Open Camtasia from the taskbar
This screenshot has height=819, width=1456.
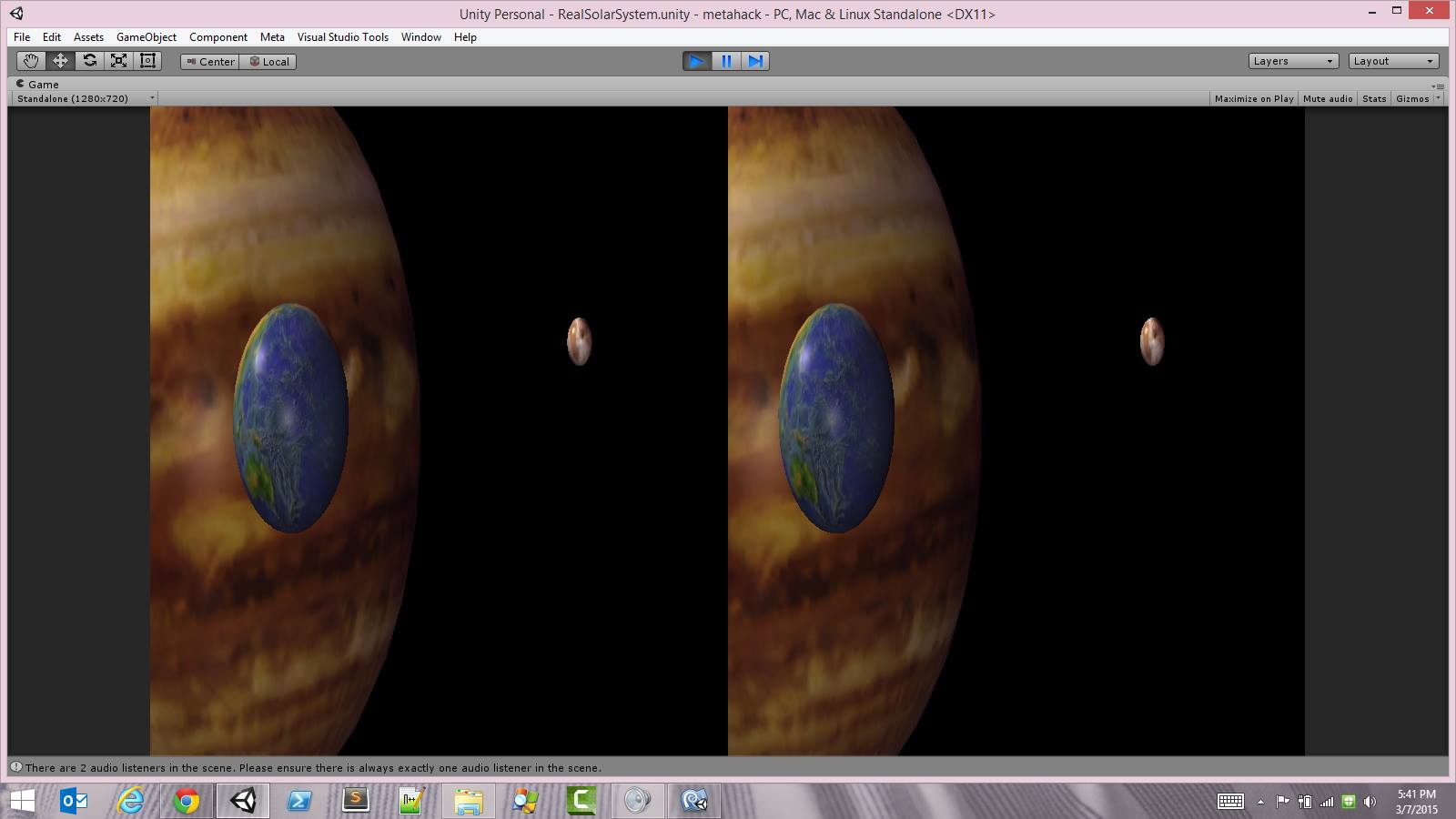coord(581,801)
